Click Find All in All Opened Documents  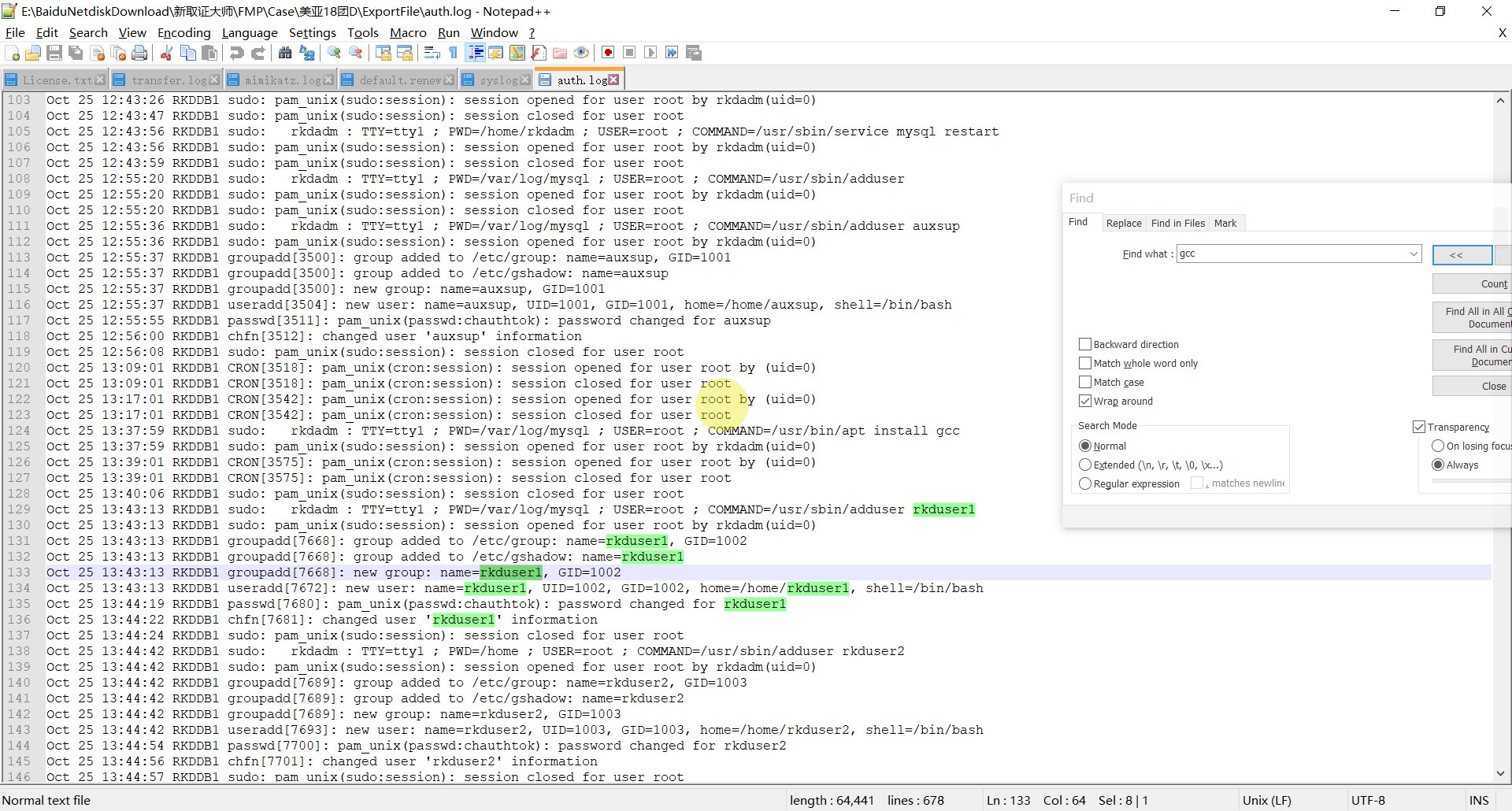tap(1472, 317)
